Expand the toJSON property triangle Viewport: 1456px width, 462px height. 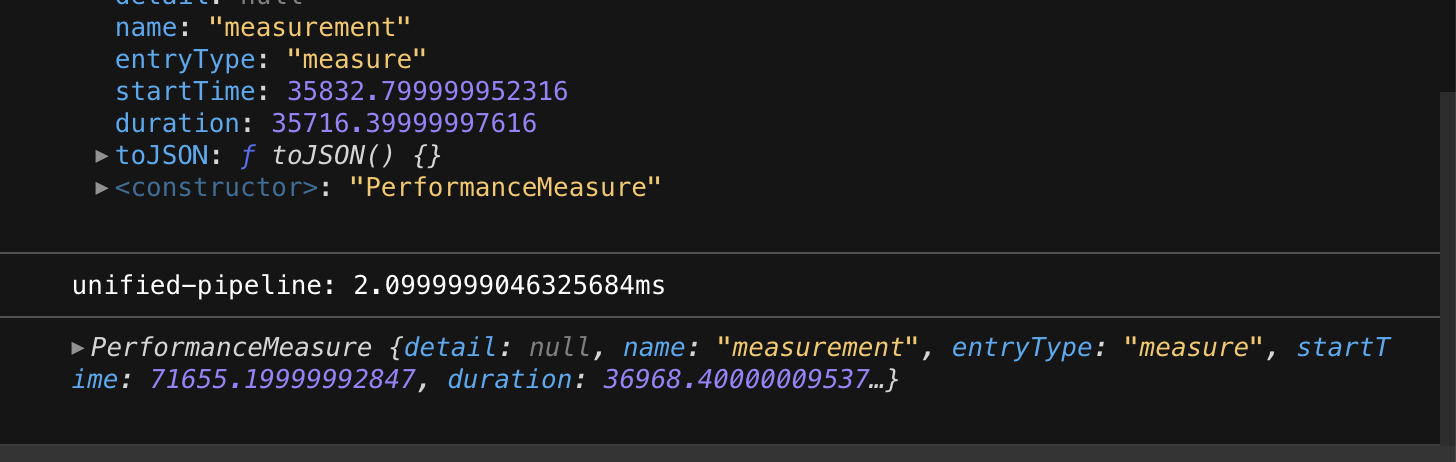tap(101, 156)
